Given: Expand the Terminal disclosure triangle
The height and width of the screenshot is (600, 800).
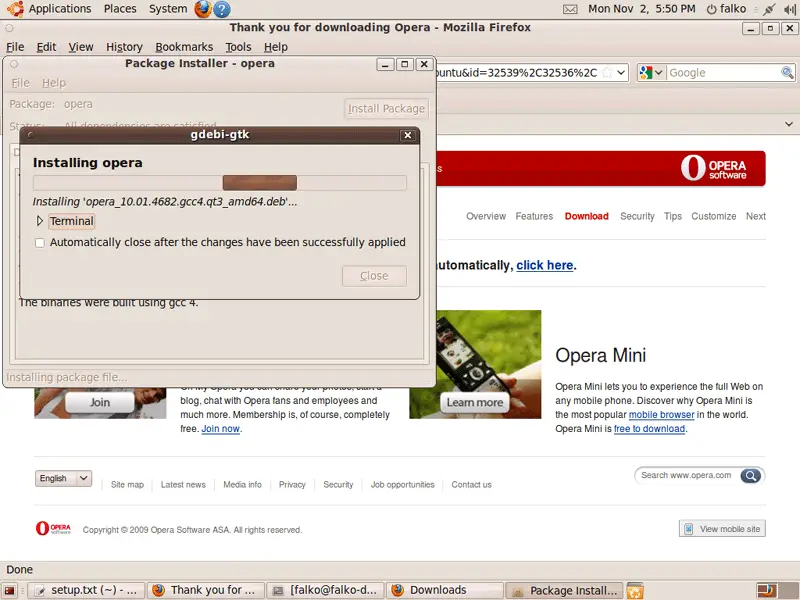Looking at the screenshot, I should (40, 221).
